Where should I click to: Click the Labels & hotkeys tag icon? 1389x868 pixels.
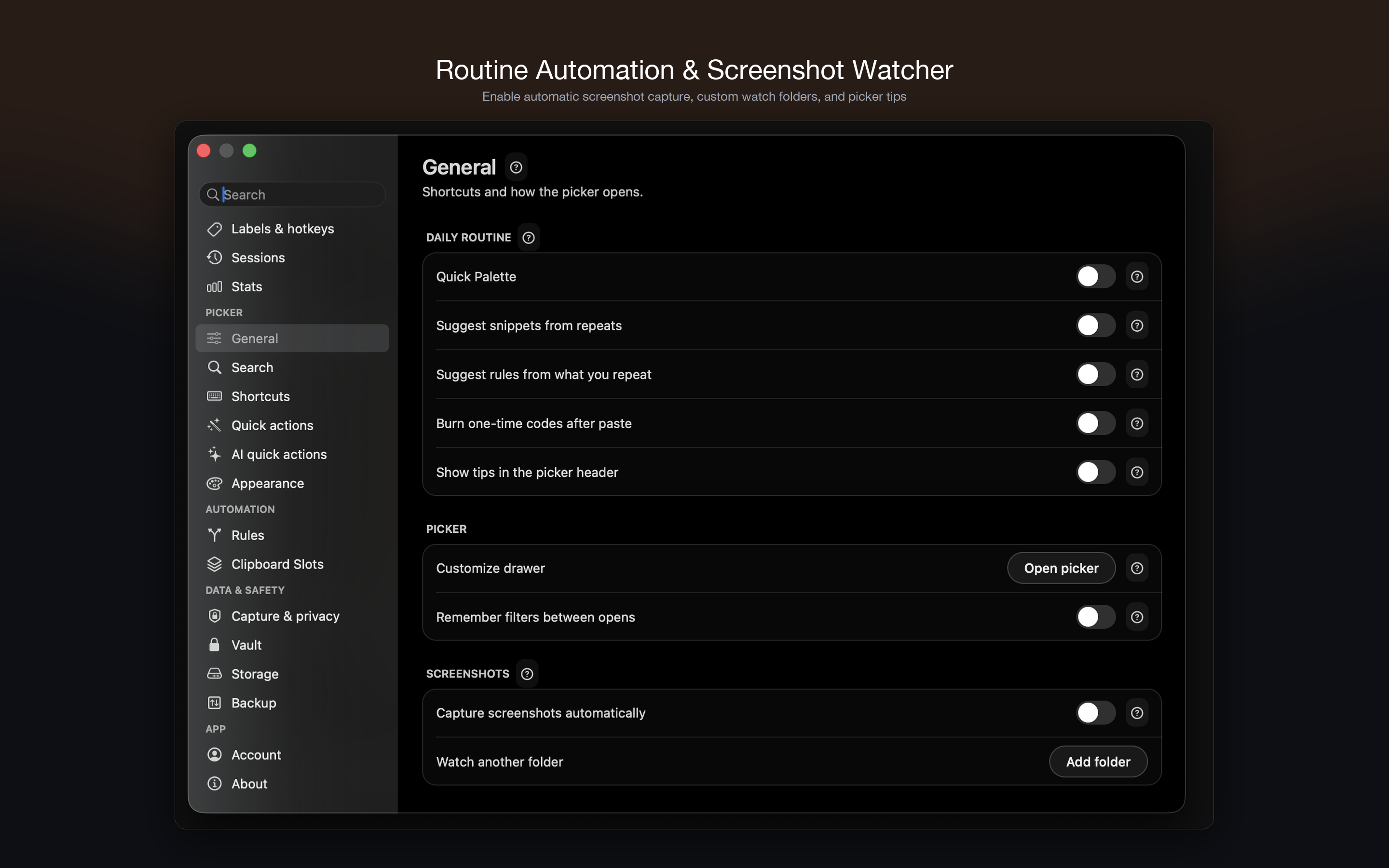(x=214, y=229)
